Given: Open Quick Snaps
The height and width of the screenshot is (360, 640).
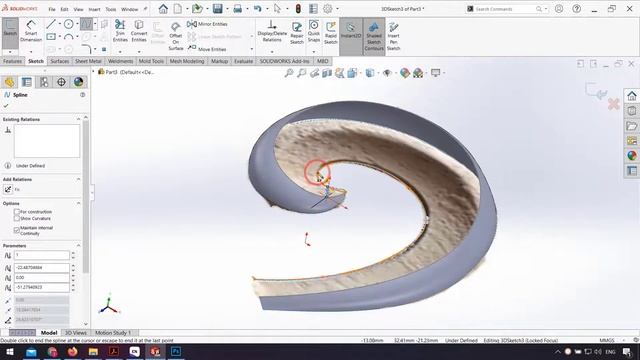Looking at the screenshot, I should pos(313,31).
